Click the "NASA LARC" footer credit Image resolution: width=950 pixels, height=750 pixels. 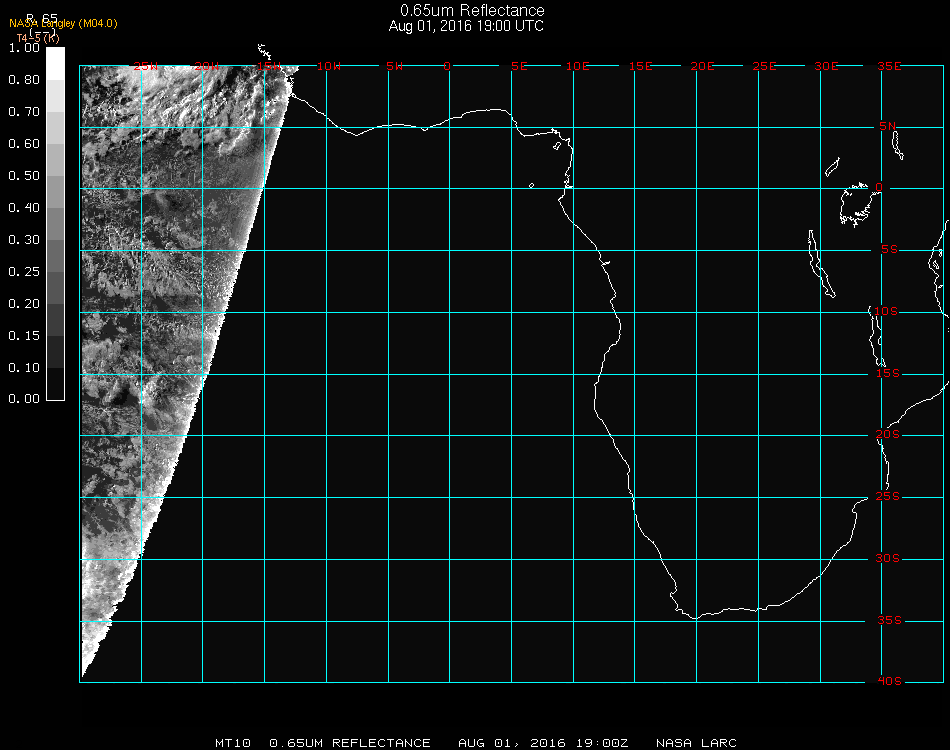(696, 743)
